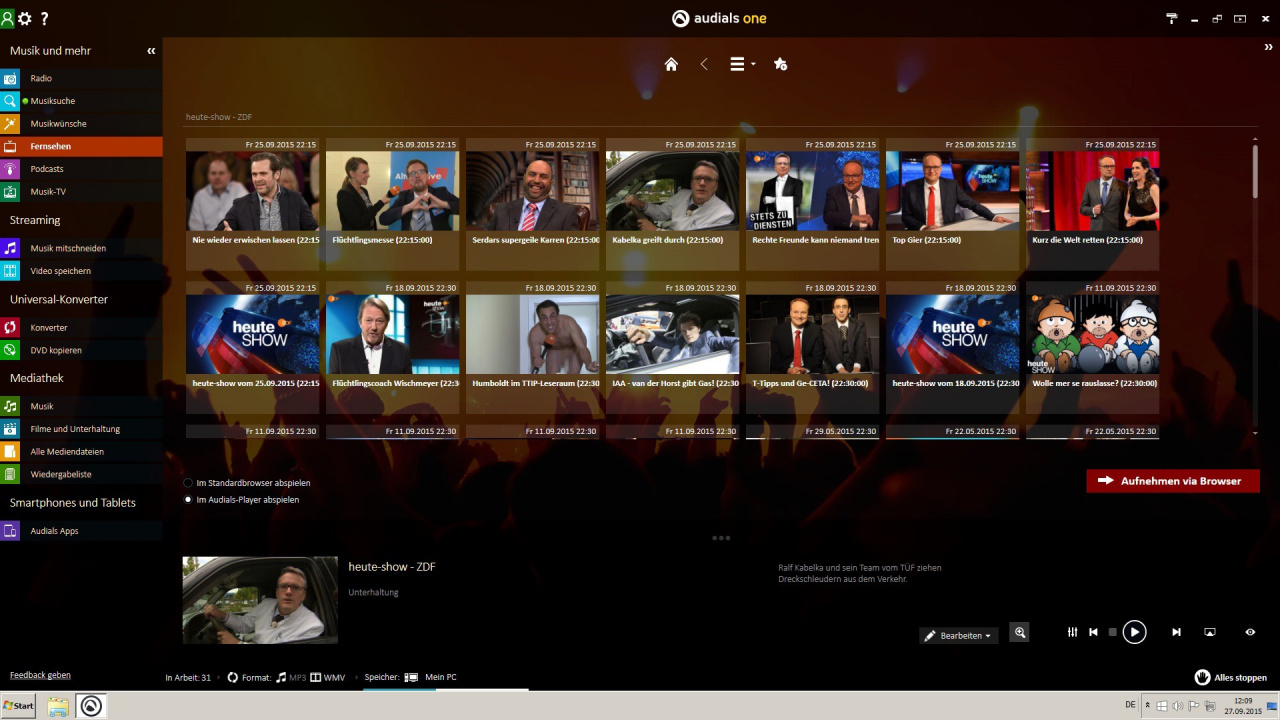Click Aufnehmen via Browser
The image size is (1280, 720).
point(1173,481)
